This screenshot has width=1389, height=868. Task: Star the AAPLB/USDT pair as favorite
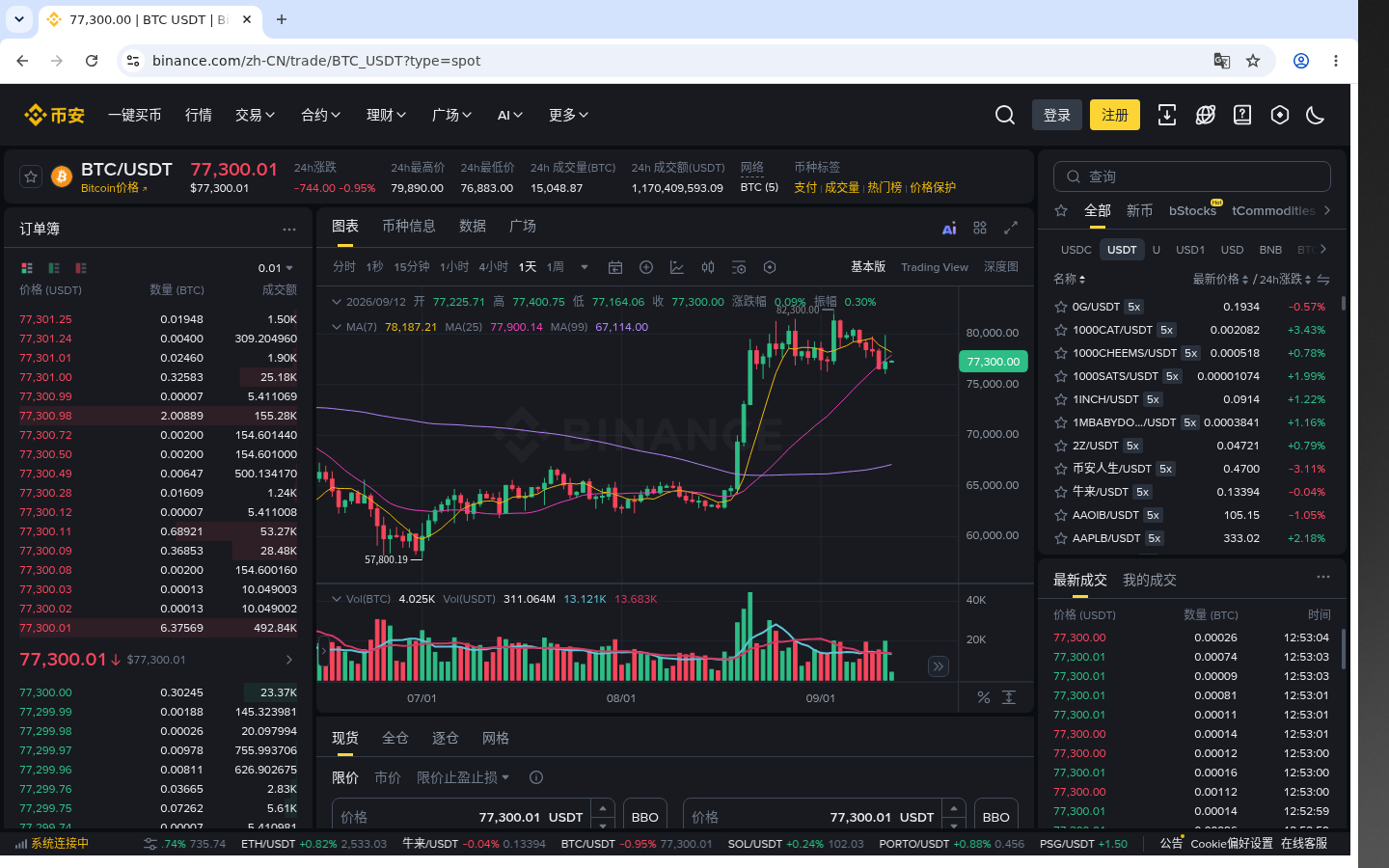click(x=1061, y=538)
